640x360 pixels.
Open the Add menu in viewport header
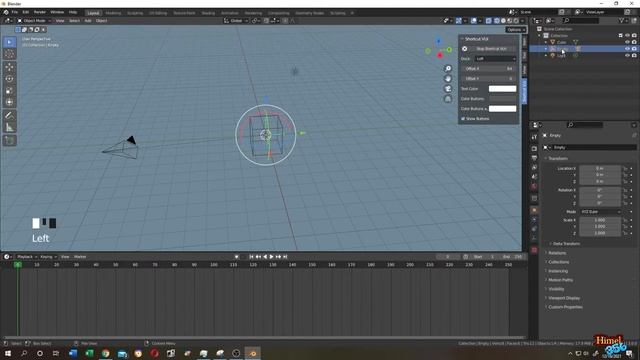coord(88,20)
